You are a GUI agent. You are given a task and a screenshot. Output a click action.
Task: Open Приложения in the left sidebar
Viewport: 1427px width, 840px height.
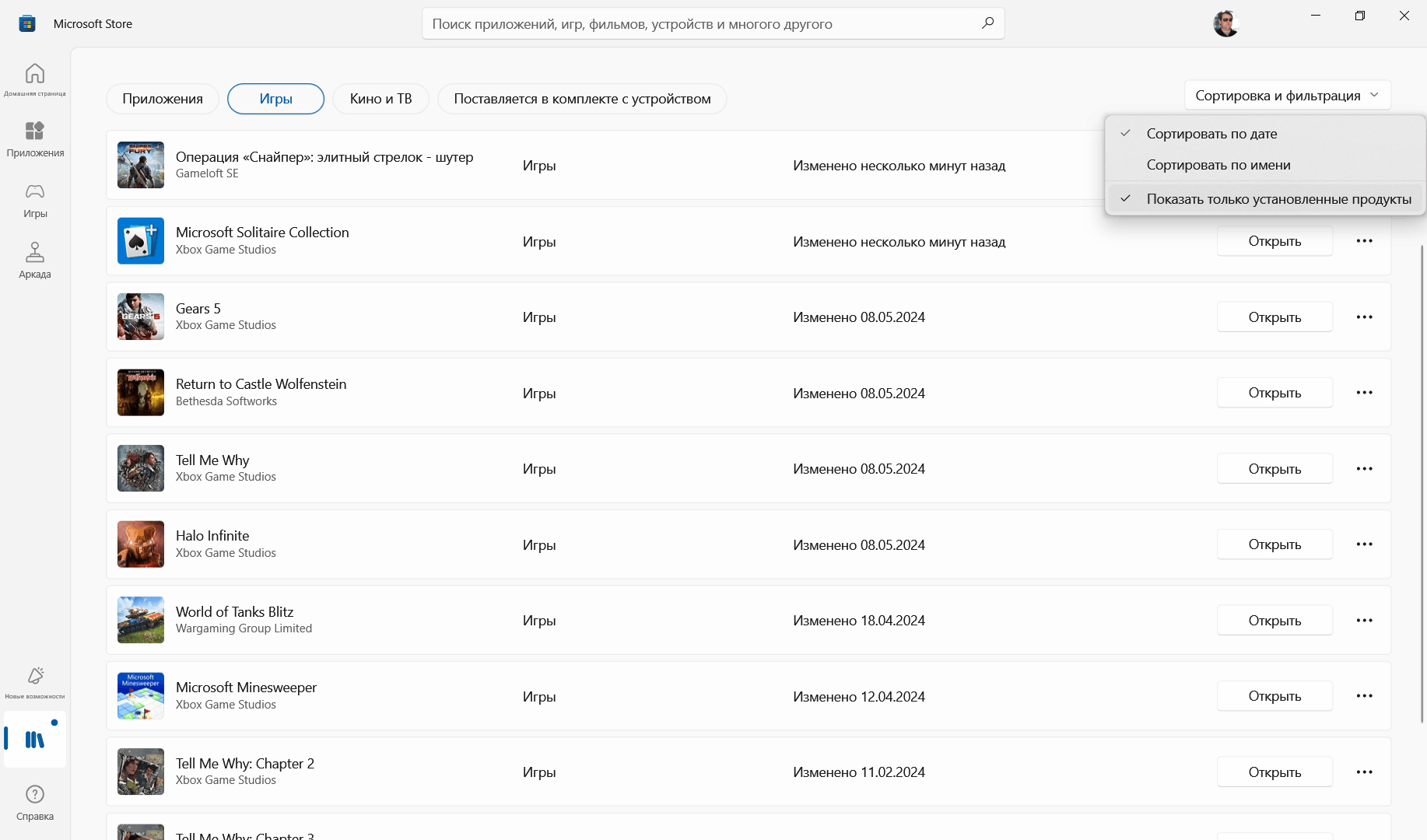(35, 139)
